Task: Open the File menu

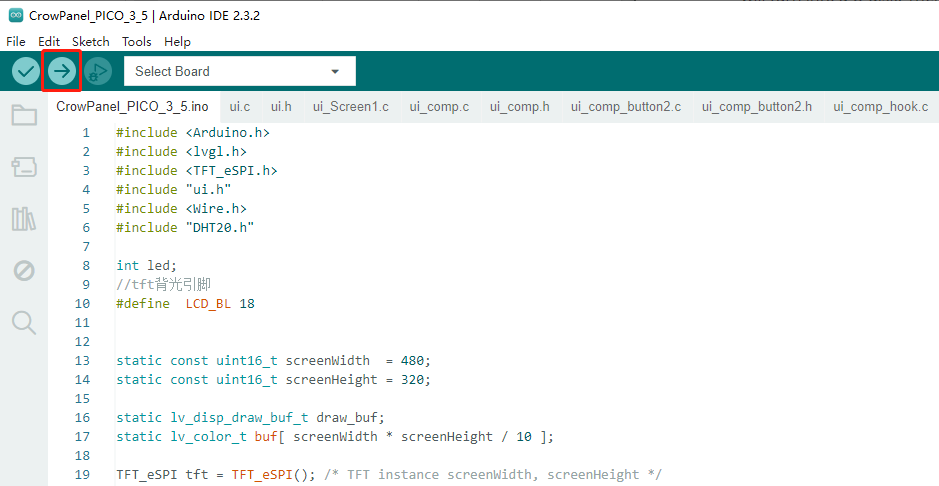Action: [x=16, y=41]
